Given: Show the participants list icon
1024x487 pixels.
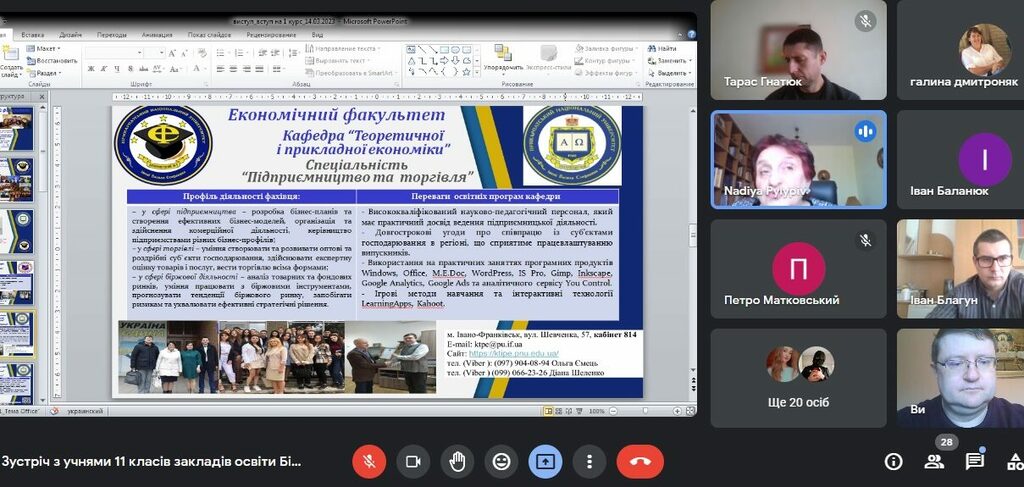Looking at the screenshot, I should [x=934, y=461].
